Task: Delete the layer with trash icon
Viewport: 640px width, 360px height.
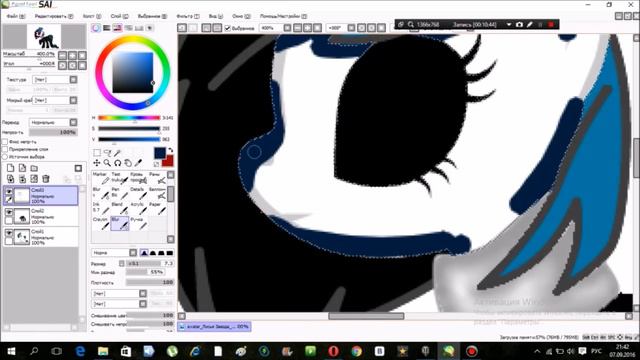Action: (x=46, y=179)
